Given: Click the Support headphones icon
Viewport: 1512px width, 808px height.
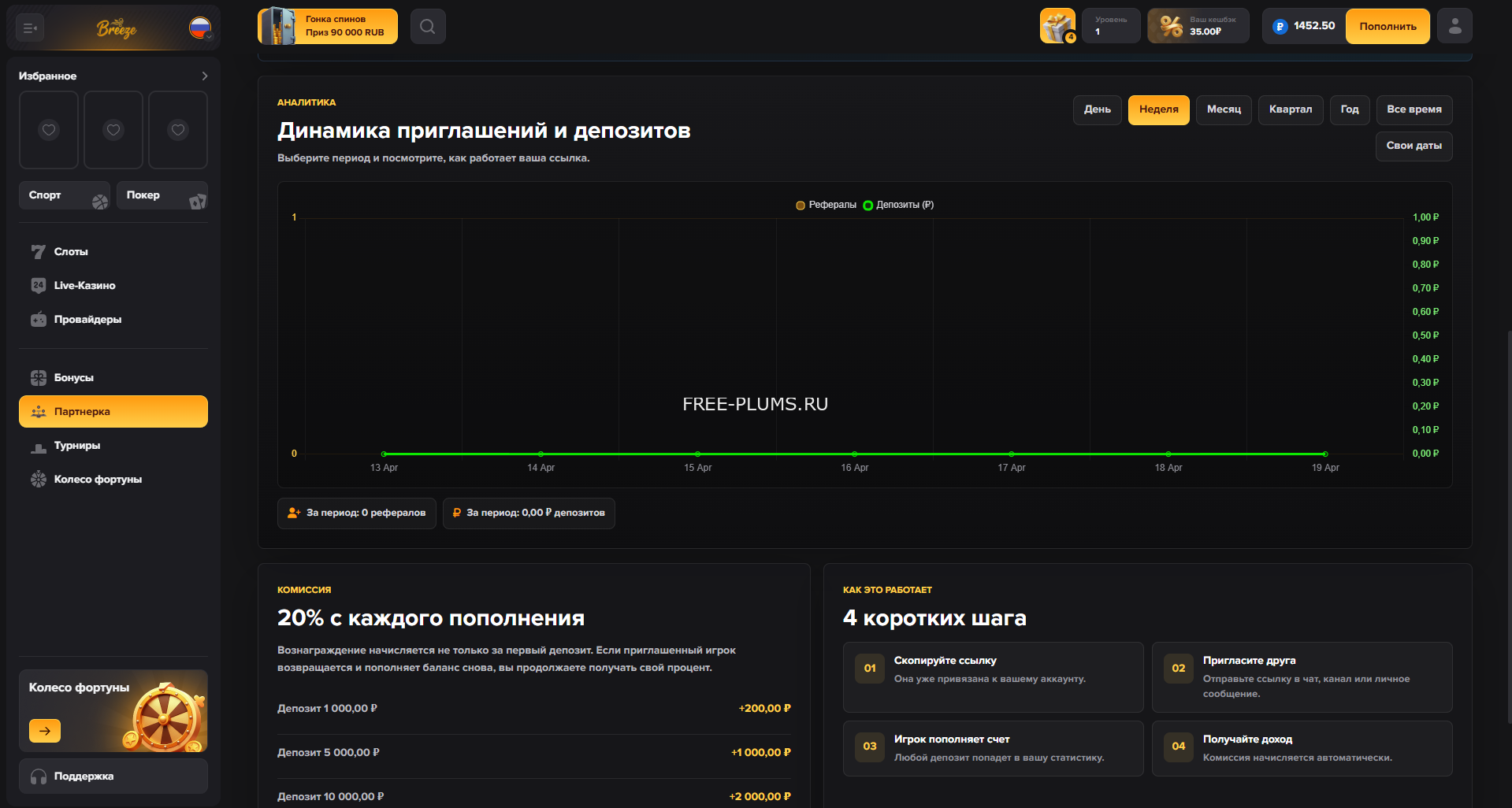Looking at the screenshot, I should pyautogui.click(x=39, y=776).
